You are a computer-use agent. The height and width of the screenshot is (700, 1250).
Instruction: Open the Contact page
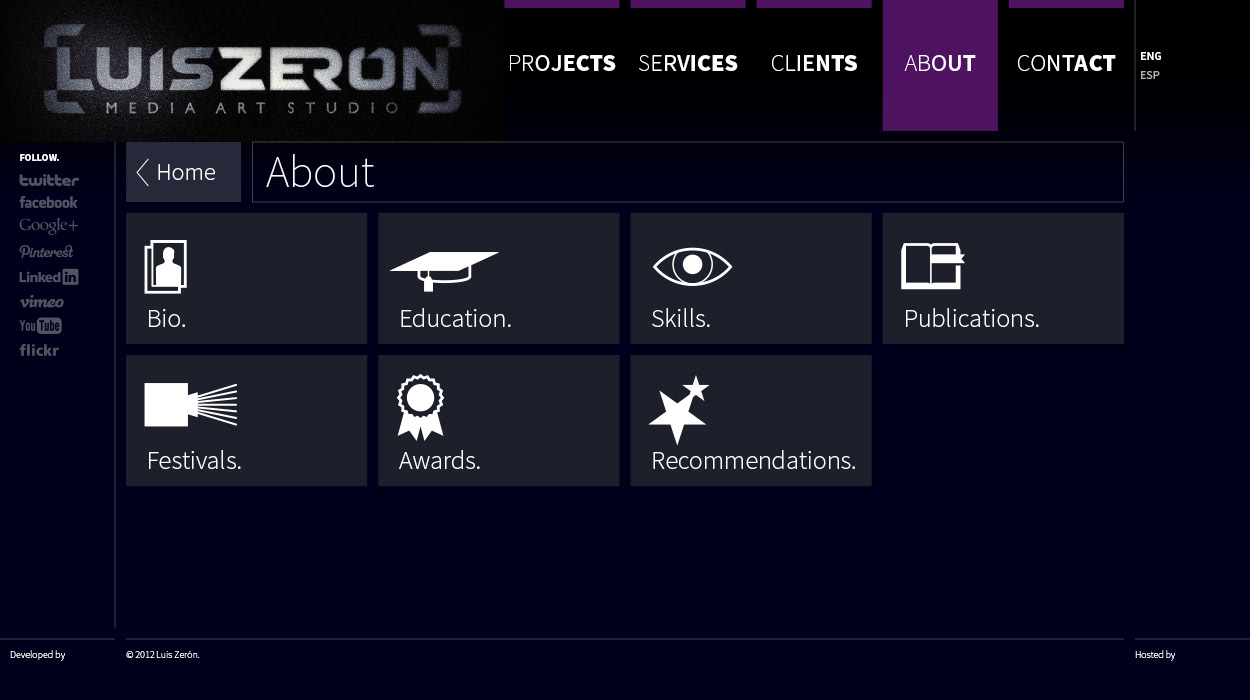(x=1066, y=63)
